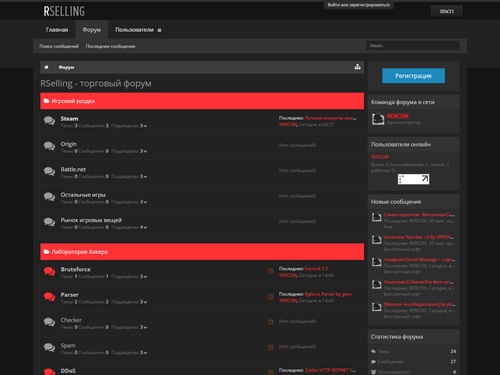This screenshot has height=375, width=500.
Task: Click folder icon in Игровой раздел header
Action: (x=47, y=101)
